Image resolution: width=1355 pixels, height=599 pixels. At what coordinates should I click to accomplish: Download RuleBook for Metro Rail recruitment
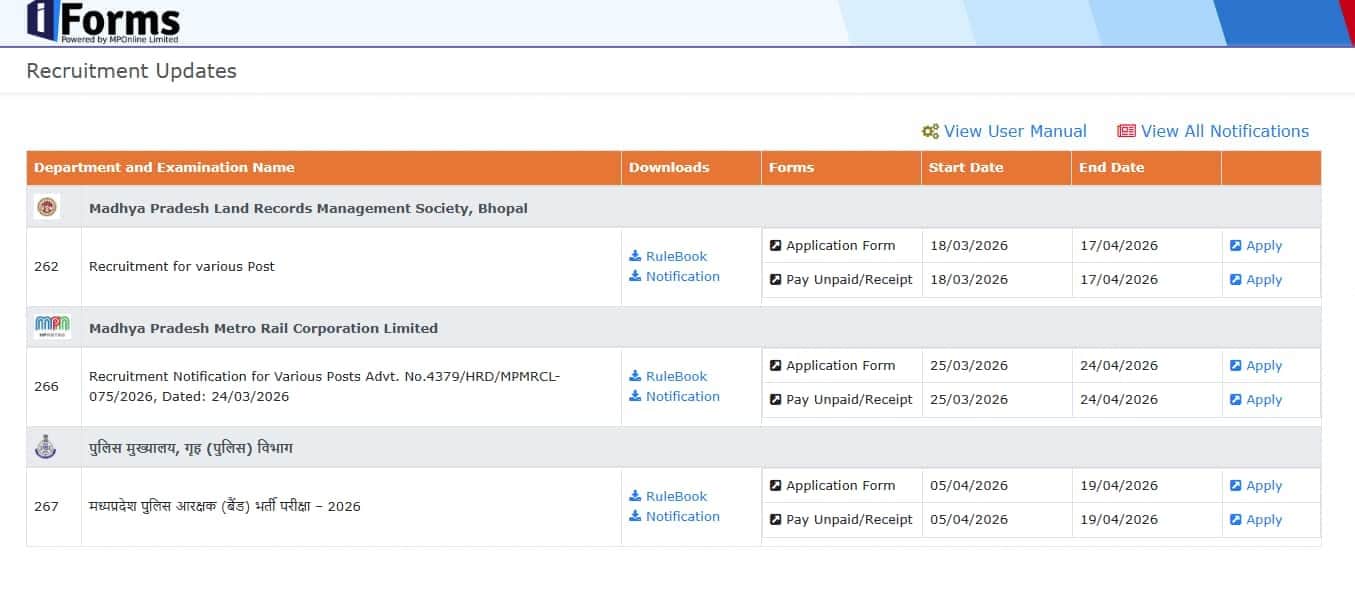[676, 377]
